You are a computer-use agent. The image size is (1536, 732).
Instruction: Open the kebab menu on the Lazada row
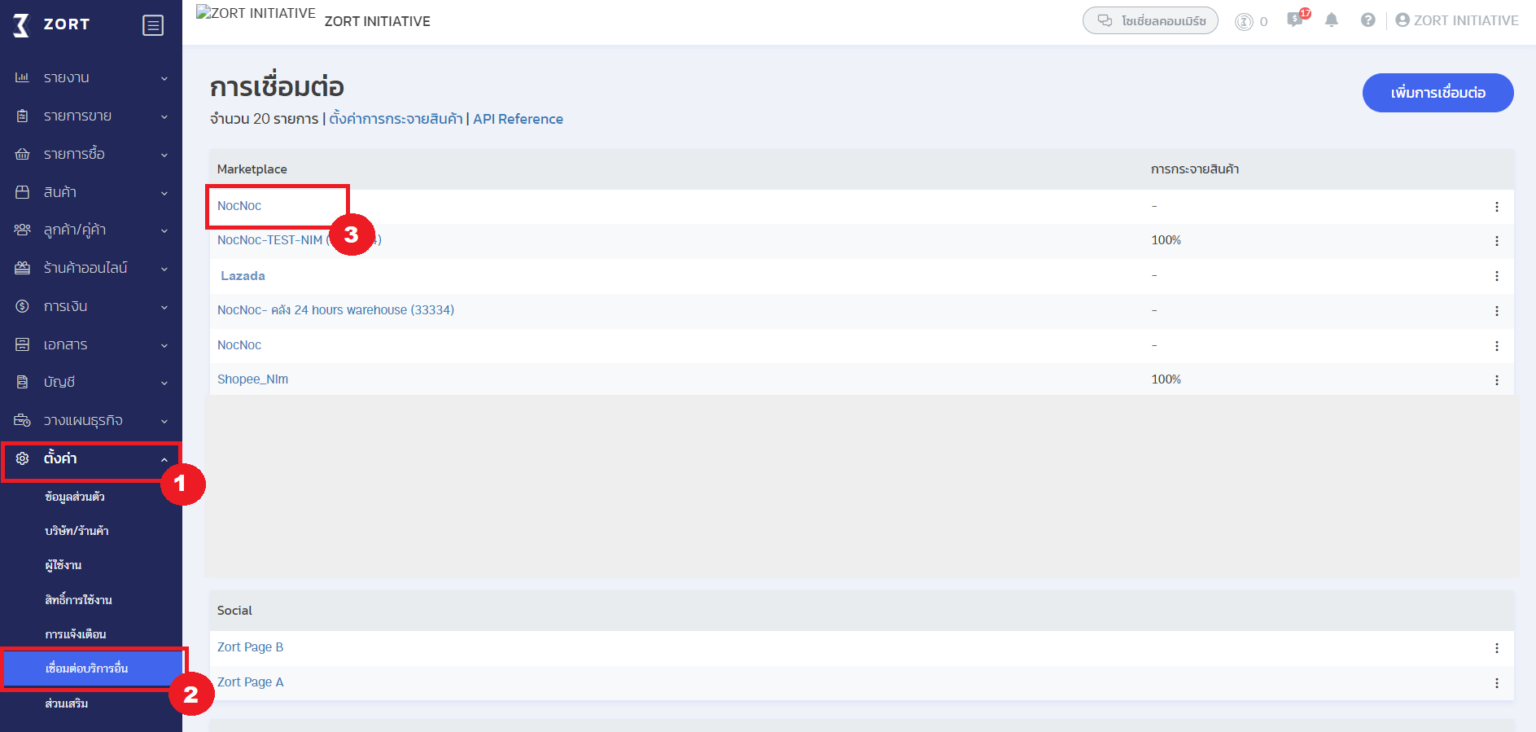pyautogui.click(x=1497, y=275)
